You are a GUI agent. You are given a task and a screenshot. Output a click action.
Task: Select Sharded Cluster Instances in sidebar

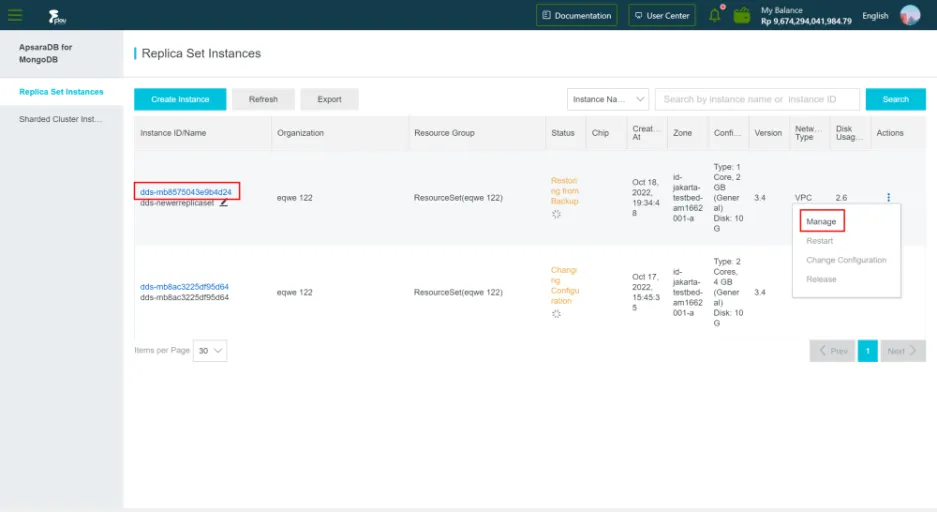pos(61,120)
